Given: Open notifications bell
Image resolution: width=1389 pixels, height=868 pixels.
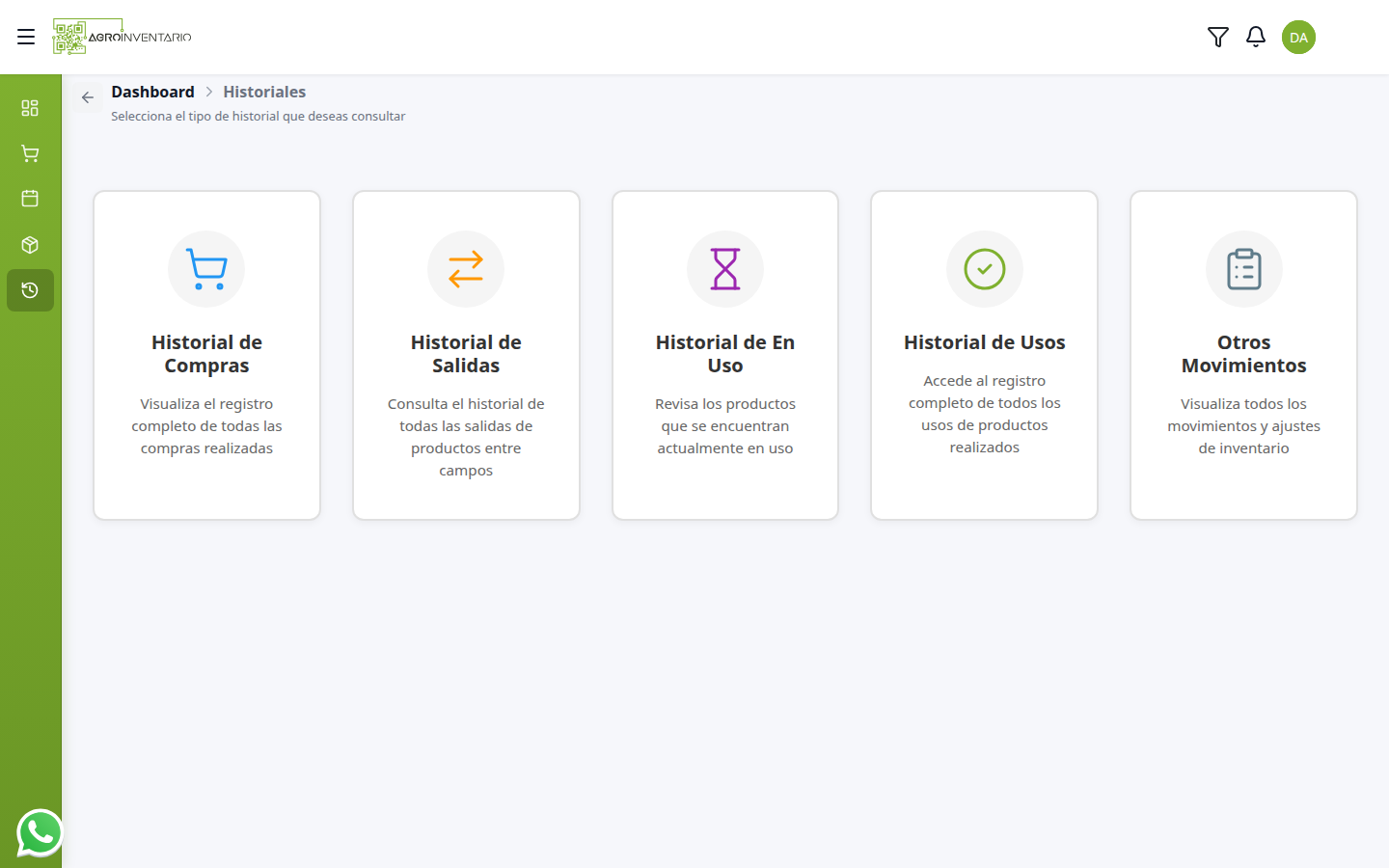Looking at the screenshot, I should (x=1256, y=37).
